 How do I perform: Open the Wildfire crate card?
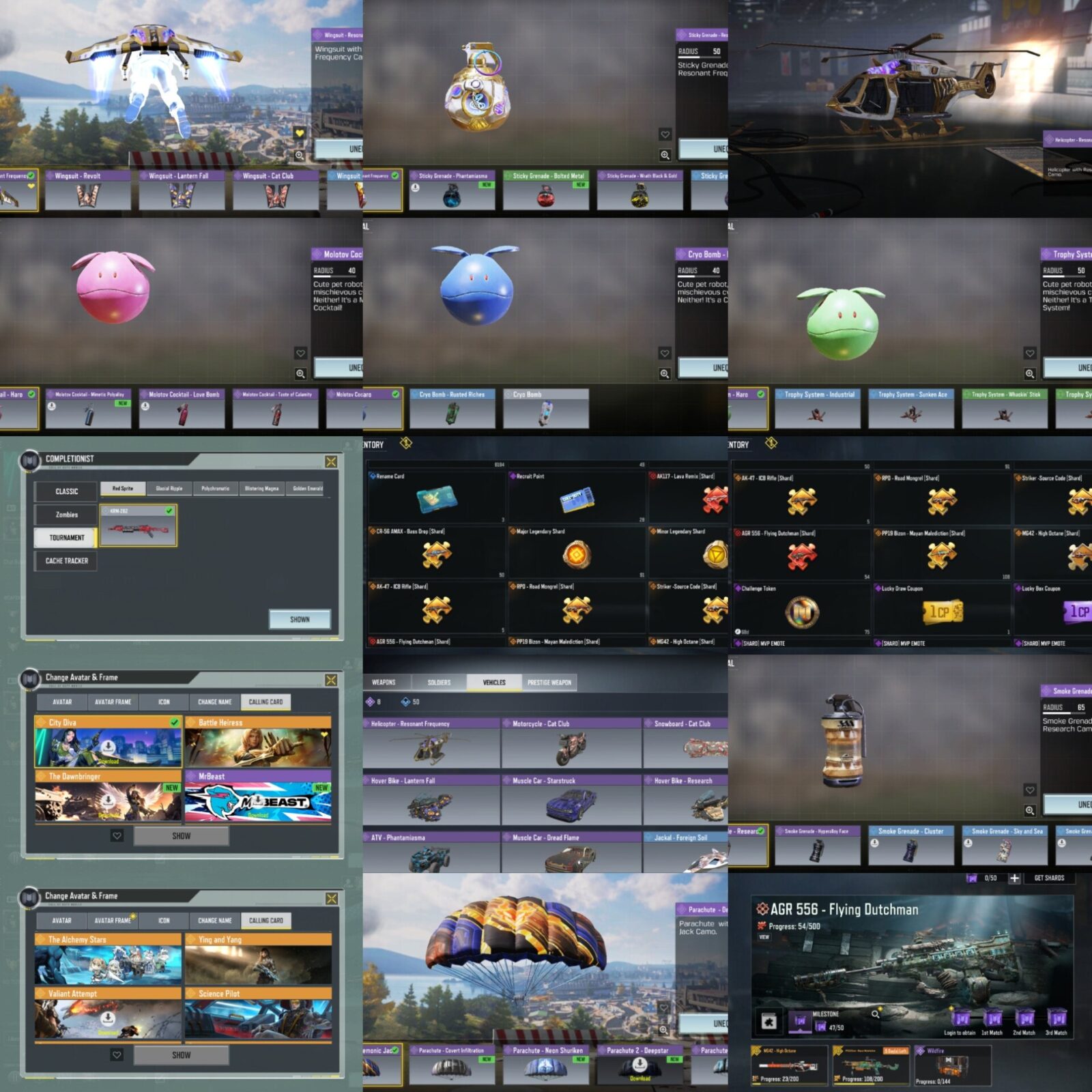pyautogui.click(x=953, y=1065)
